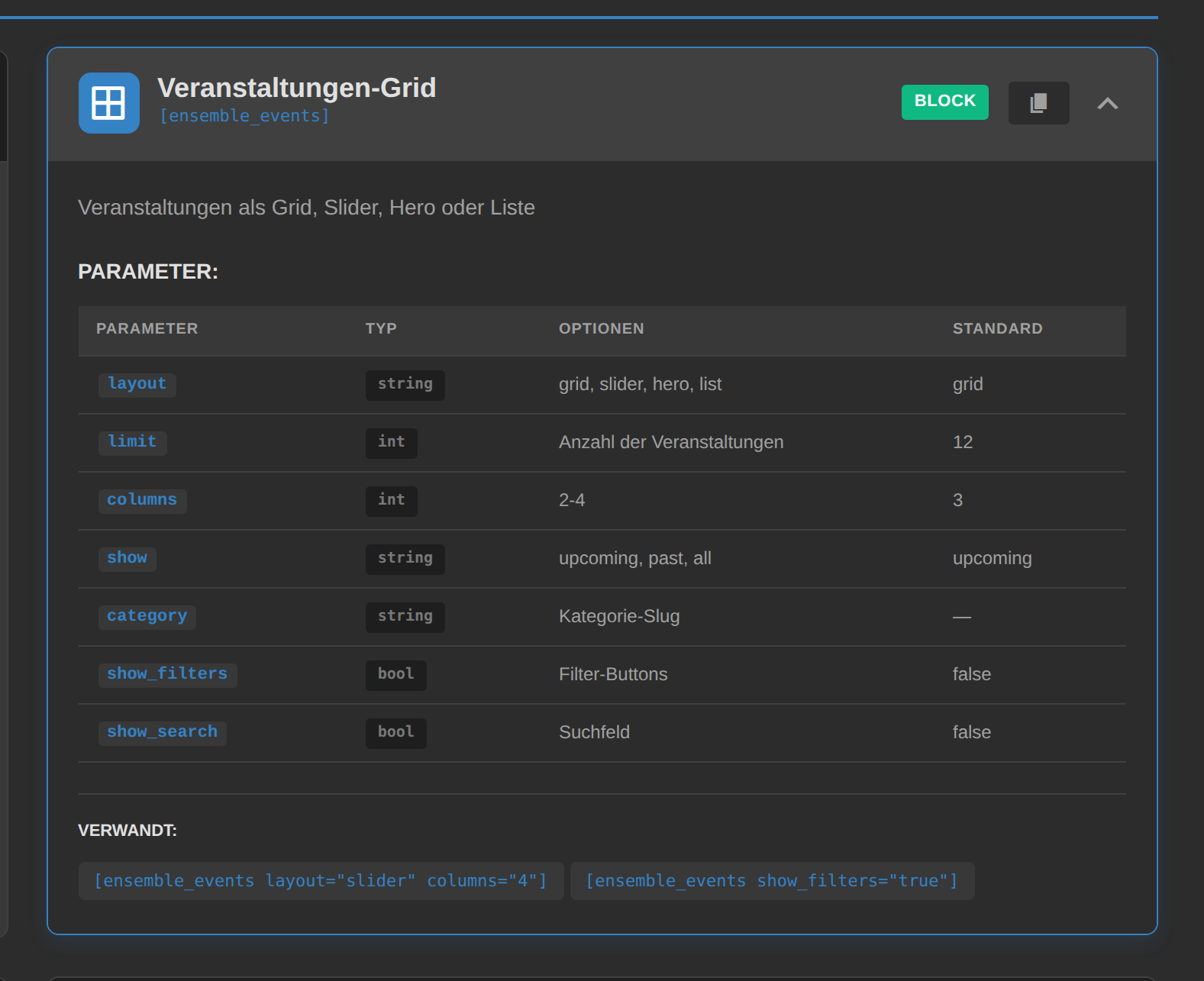This screenshot has height=981, width=1204.
Task: Click the int type badge in limit row
Action: click(391, 442)
